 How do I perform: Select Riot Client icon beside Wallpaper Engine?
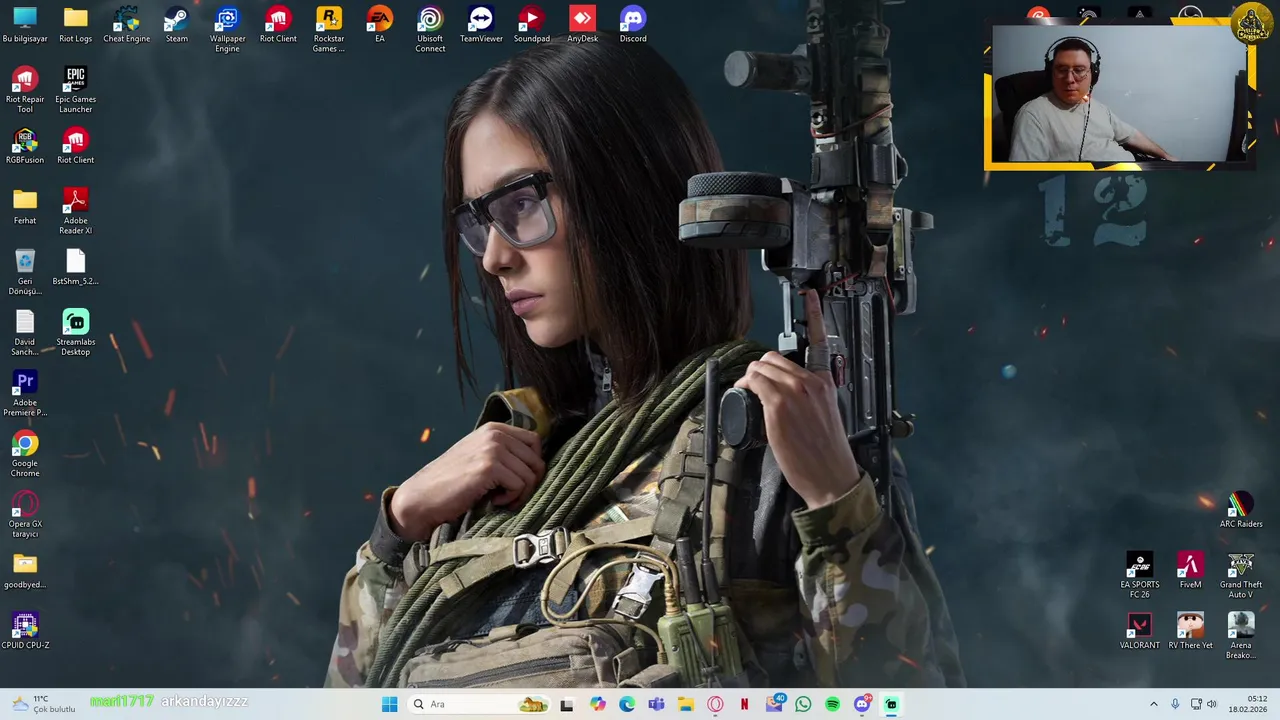coord(278,25)
